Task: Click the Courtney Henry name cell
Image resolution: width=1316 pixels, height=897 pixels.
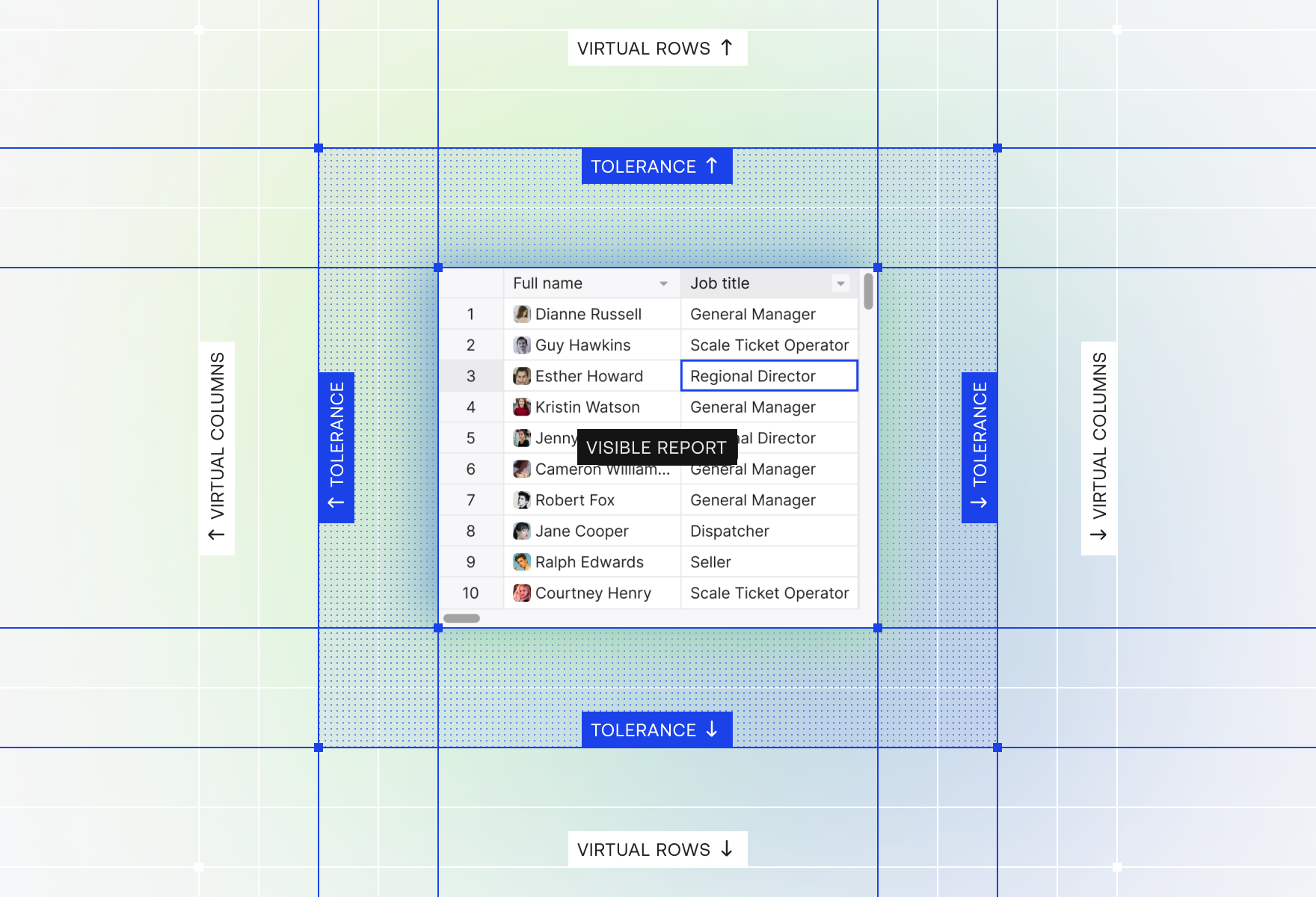Action: coord(592,594)
